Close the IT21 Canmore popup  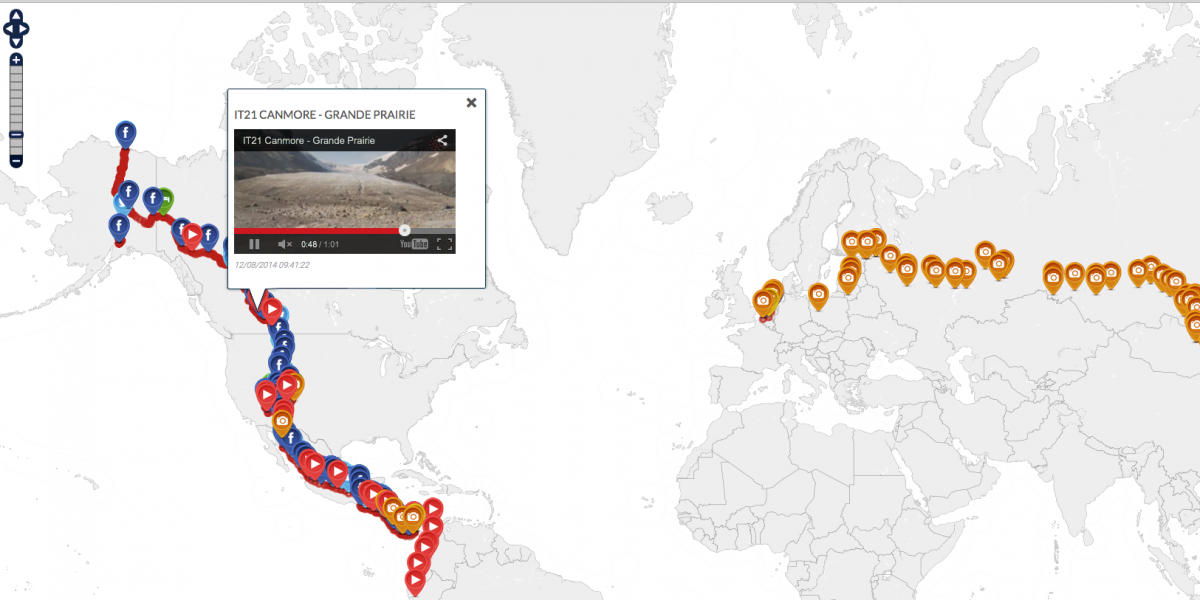[x=471, y=102]
